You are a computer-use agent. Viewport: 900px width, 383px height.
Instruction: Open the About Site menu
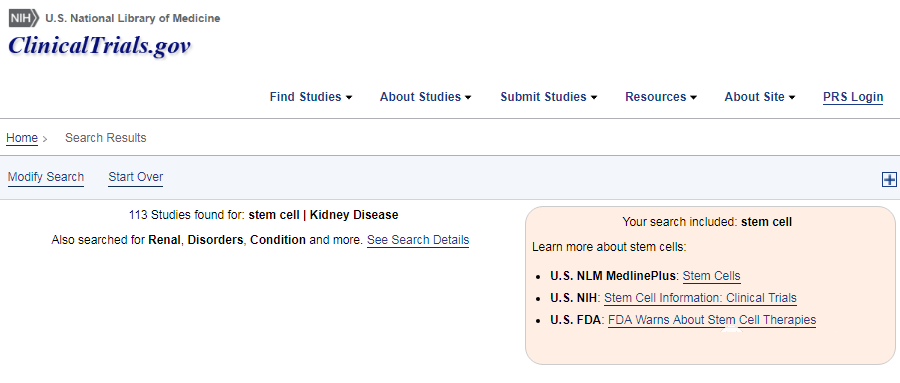click(760, 97)
